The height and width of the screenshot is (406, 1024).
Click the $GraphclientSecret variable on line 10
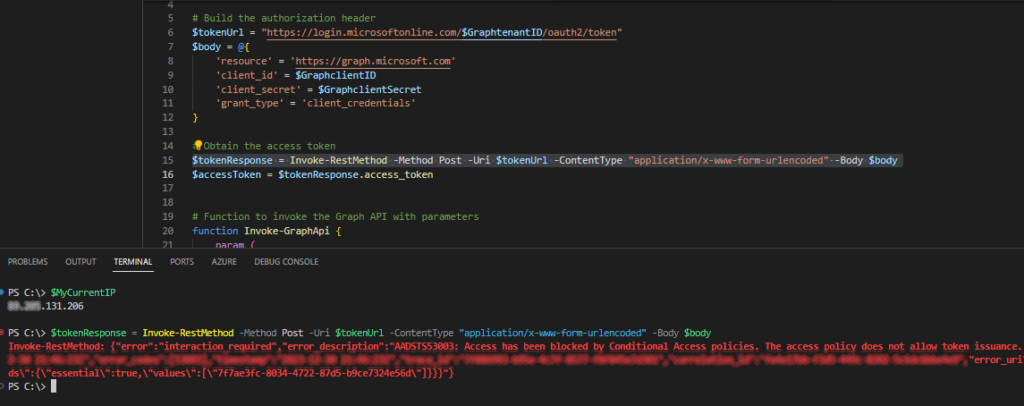pos(370,89)
